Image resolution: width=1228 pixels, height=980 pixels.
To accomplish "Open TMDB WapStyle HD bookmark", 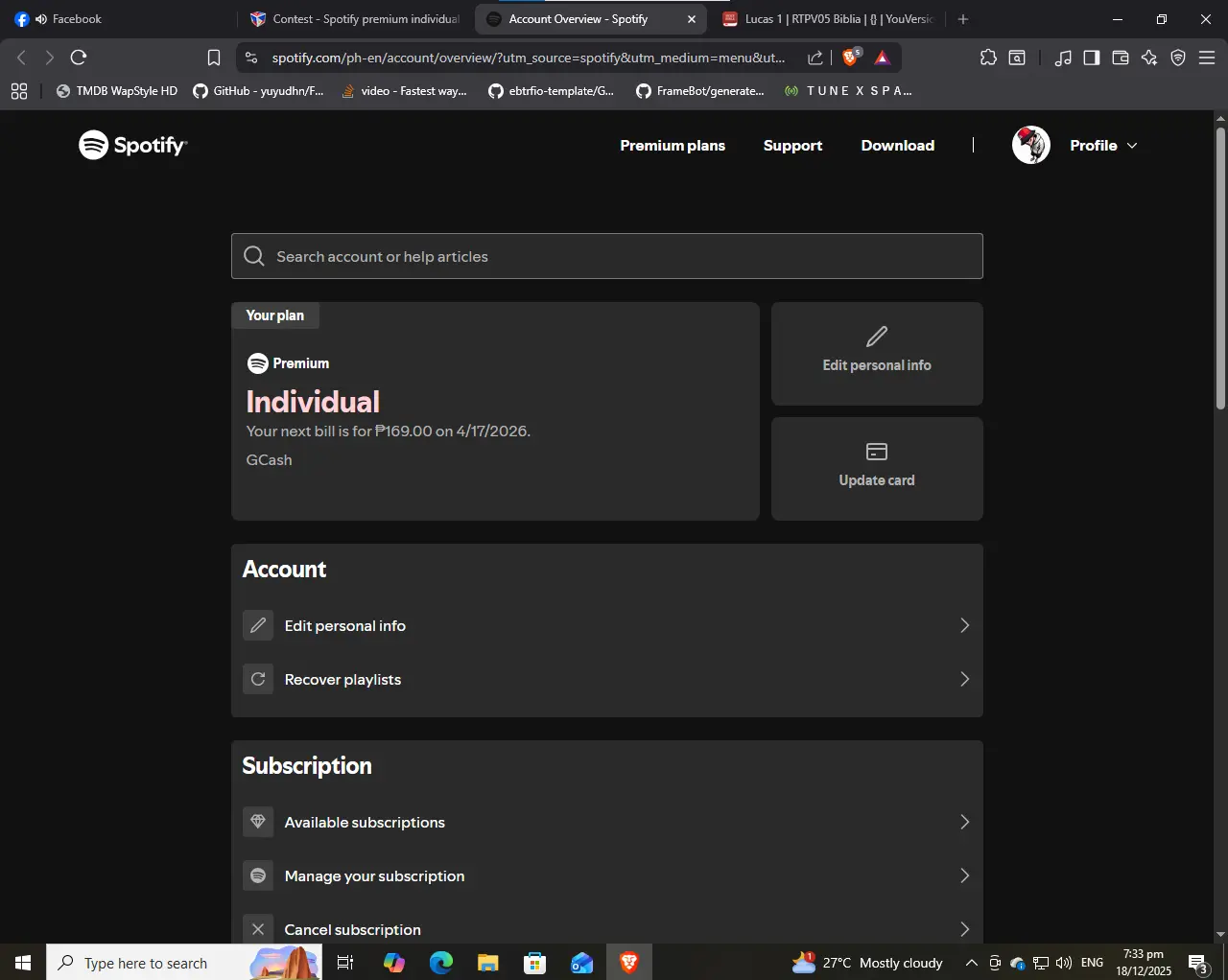I will (x=117, y=91).
